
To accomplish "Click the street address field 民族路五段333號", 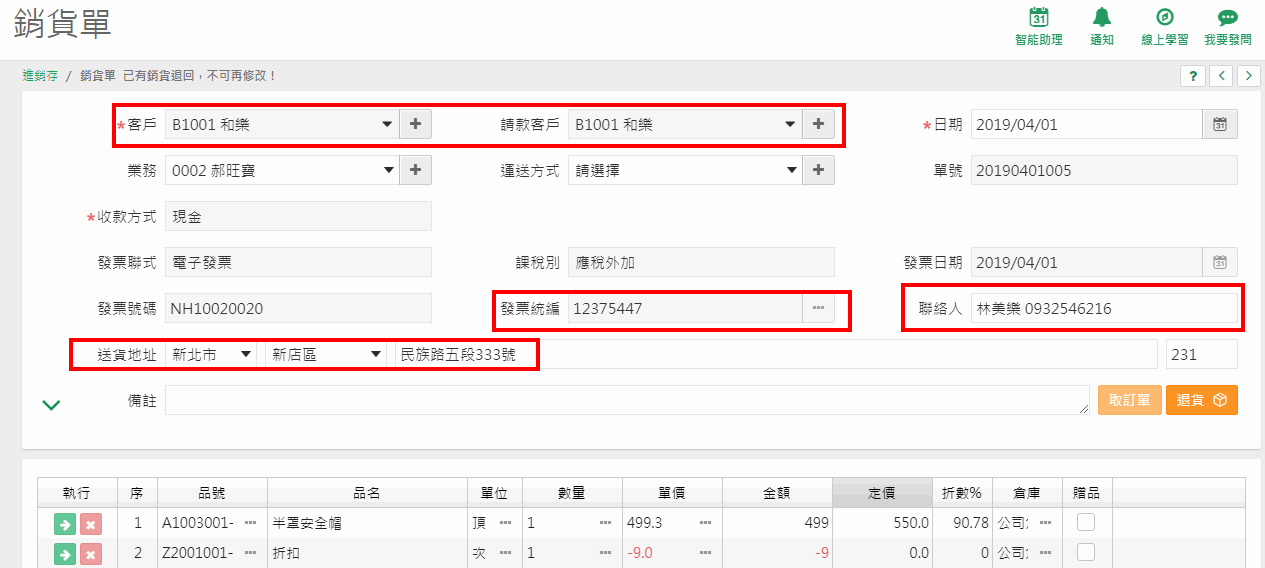I will point(776,354).
